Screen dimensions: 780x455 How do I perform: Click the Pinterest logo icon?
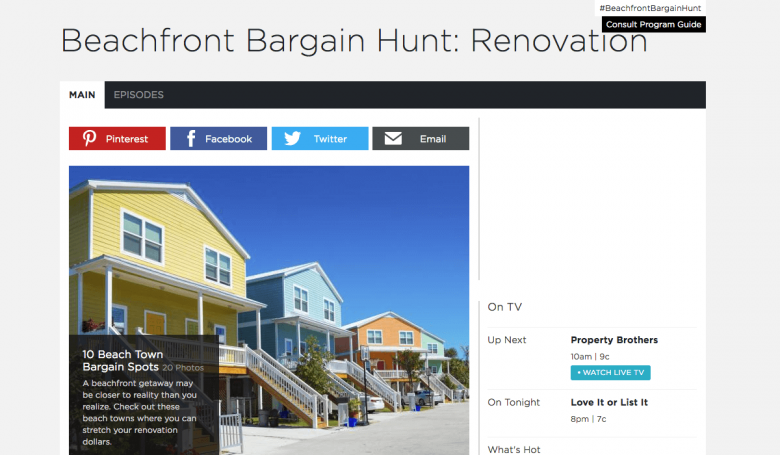click(90, 138)
